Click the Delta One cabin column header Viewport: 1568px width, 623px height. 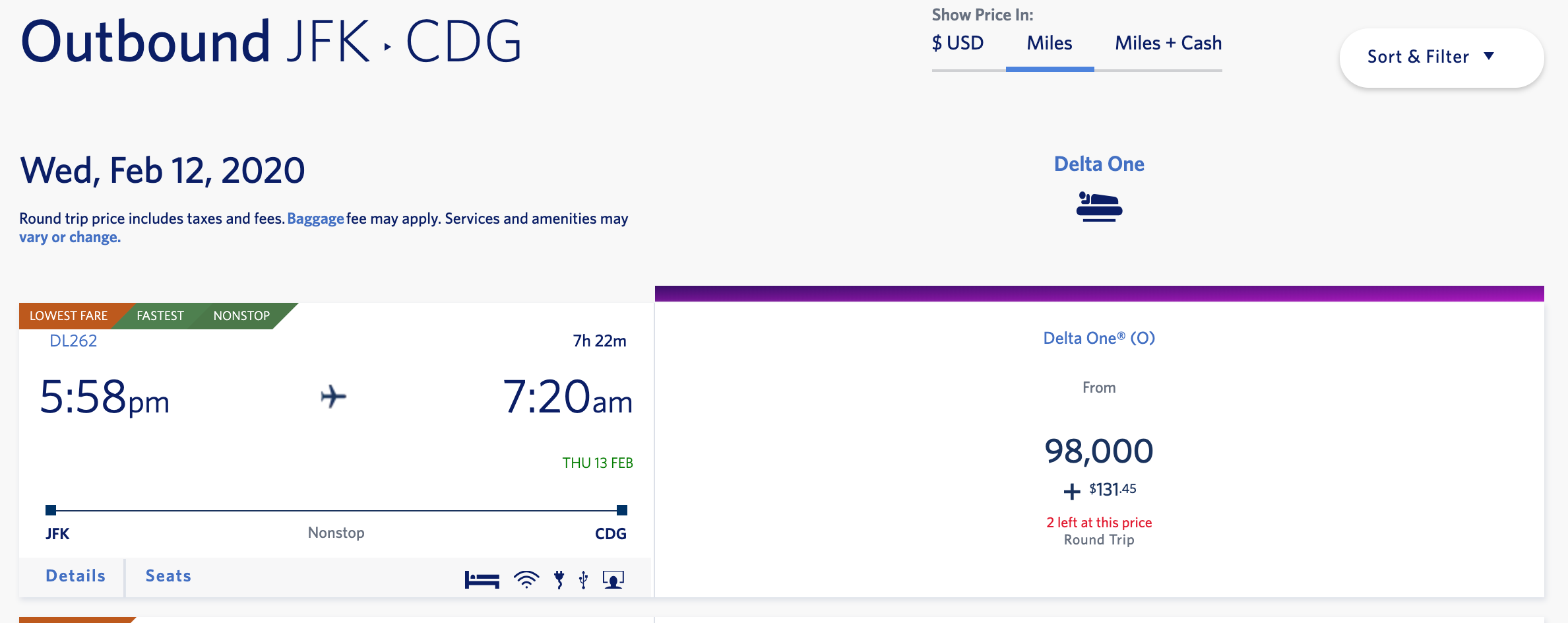[x=1099, y=164]
